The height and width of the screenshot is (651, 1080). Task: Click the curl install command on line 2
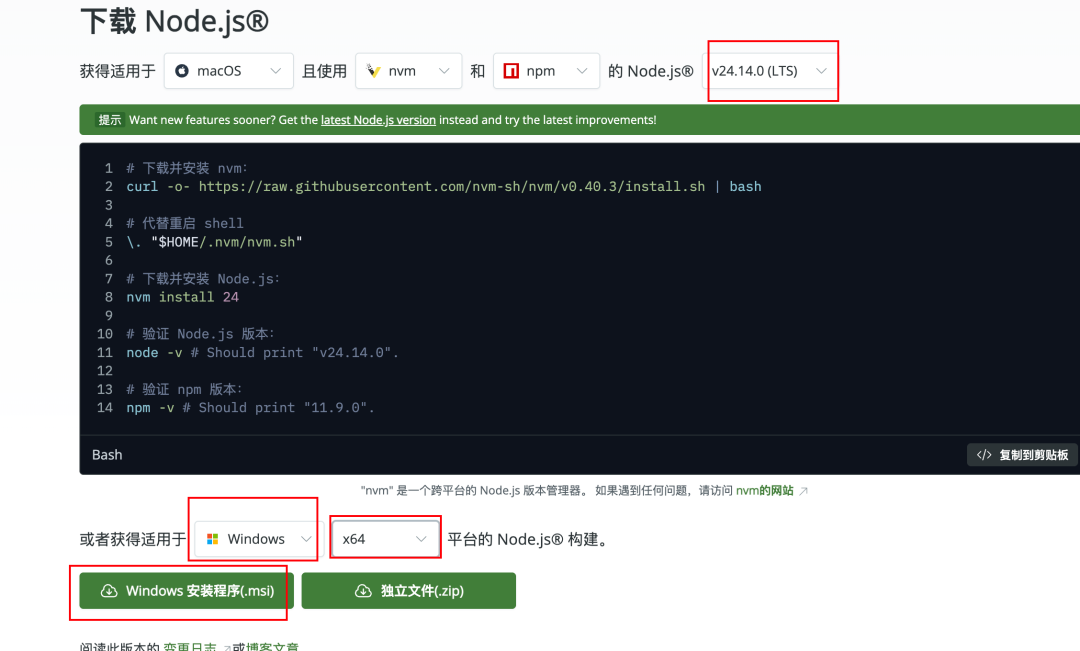point(444,187)
